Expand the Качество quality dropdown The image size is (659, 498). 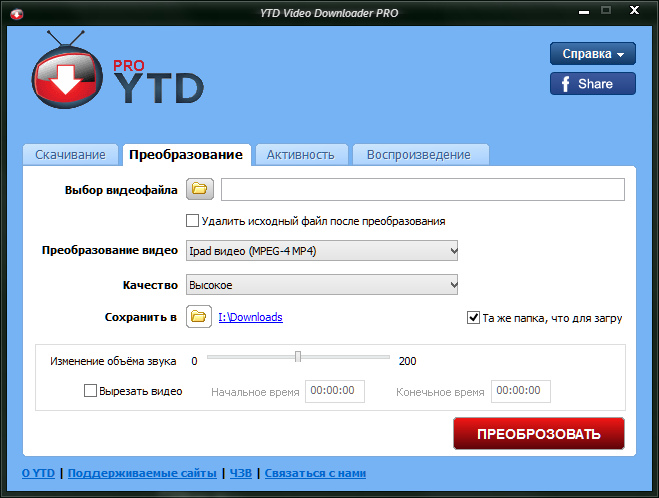click(x=322, y=285)
